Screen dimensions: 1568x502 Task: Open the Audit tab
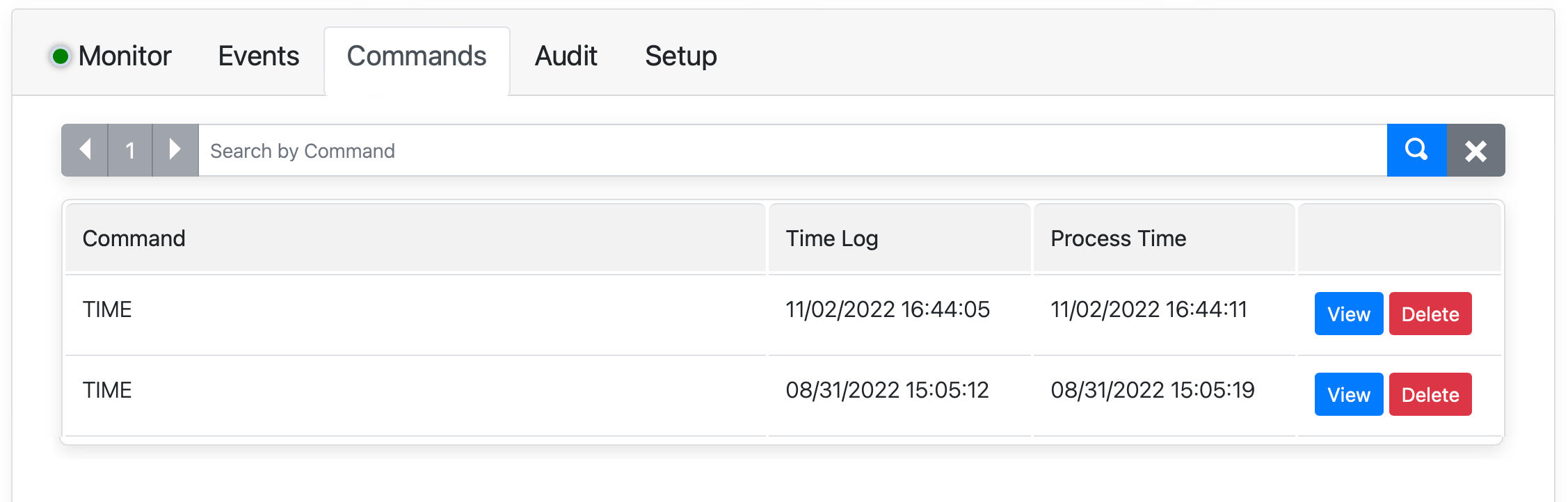[x=566, y=56]
